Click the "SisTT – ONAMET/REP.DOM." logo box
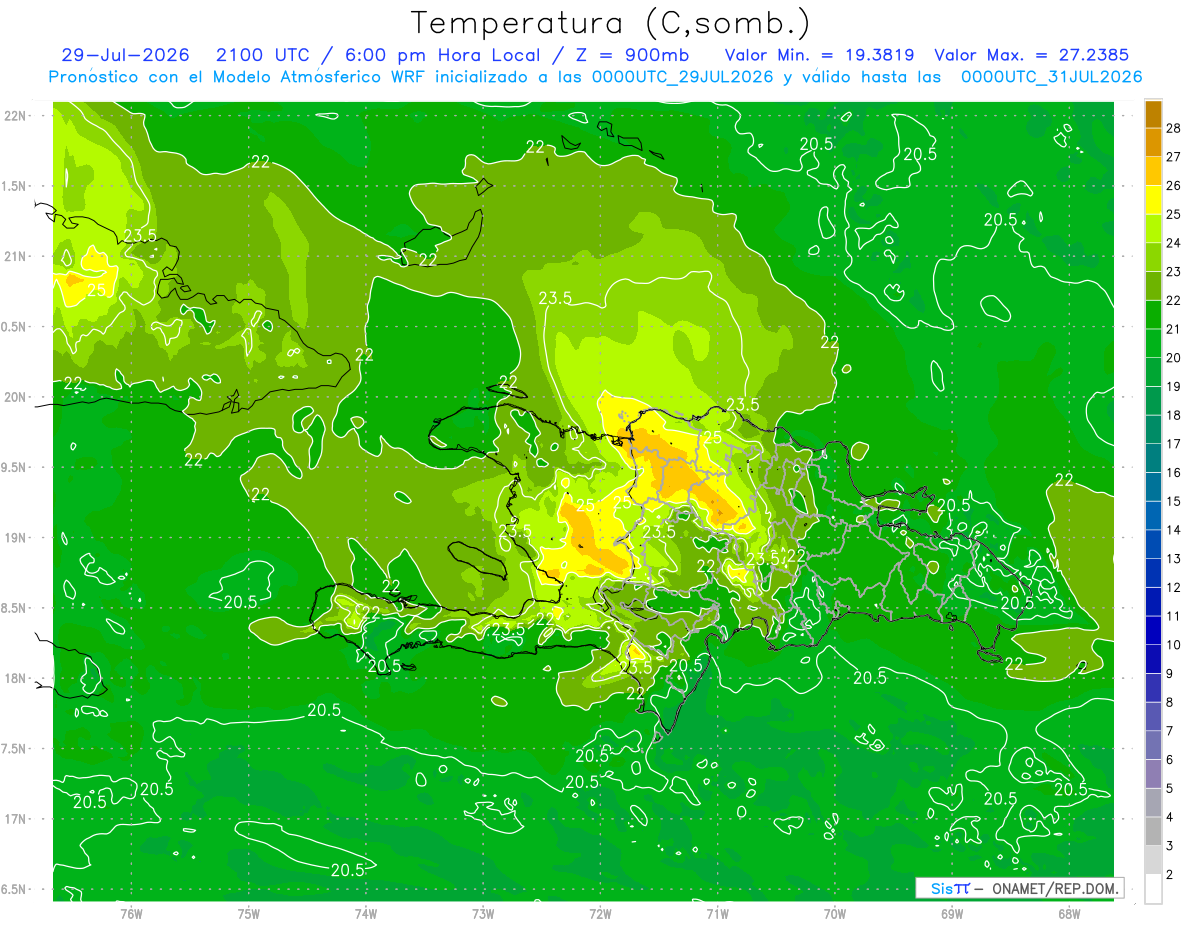 point(1019,888)
